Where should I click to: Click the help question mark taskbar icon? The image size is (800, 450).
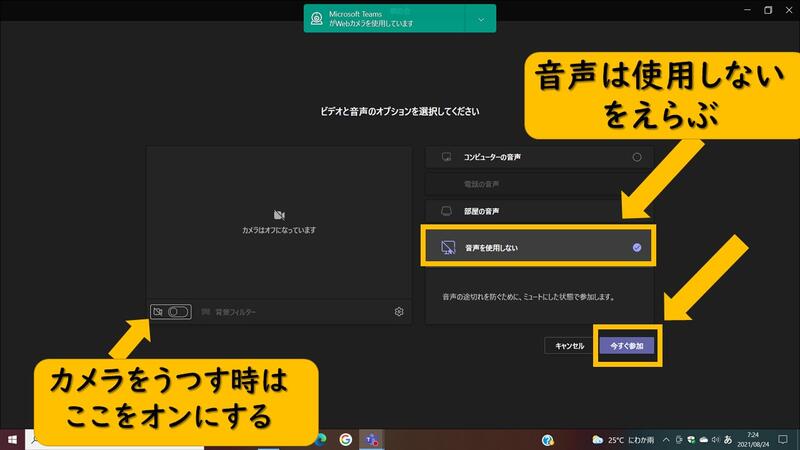coord(548,439)
